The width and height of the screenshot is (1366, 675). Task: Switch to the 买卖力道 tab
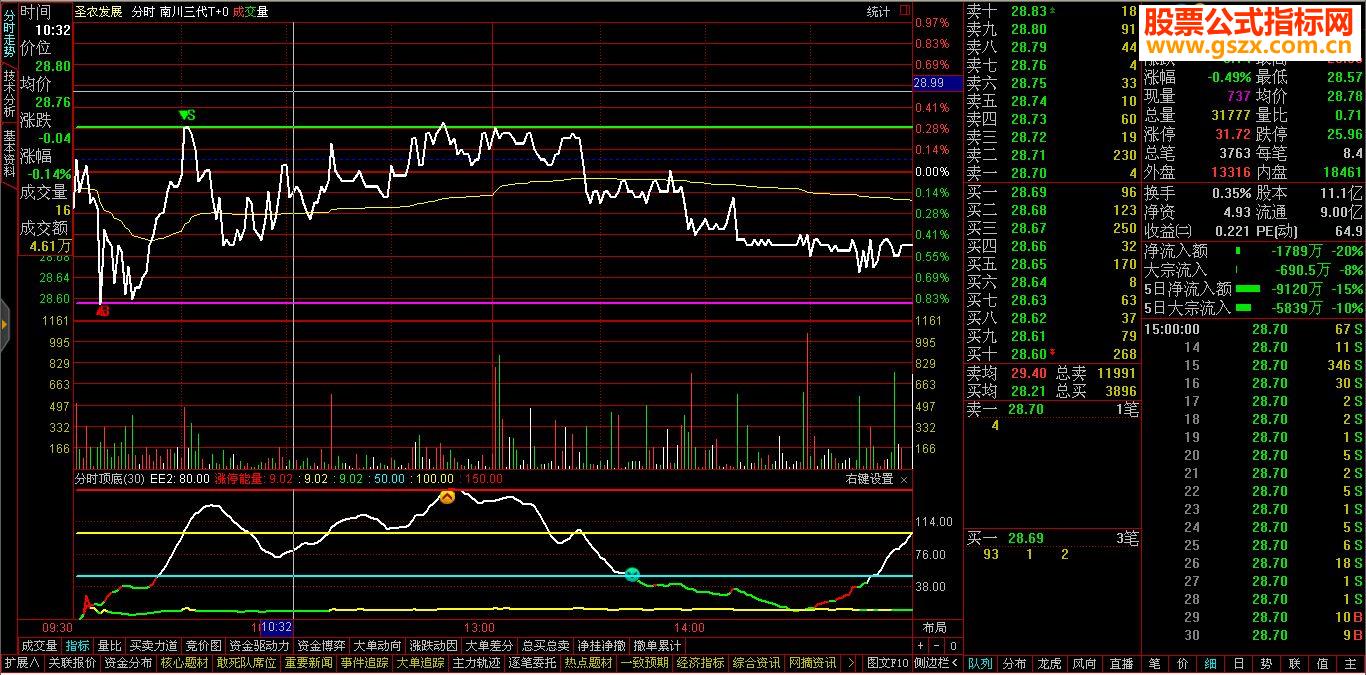click(154, 646)
